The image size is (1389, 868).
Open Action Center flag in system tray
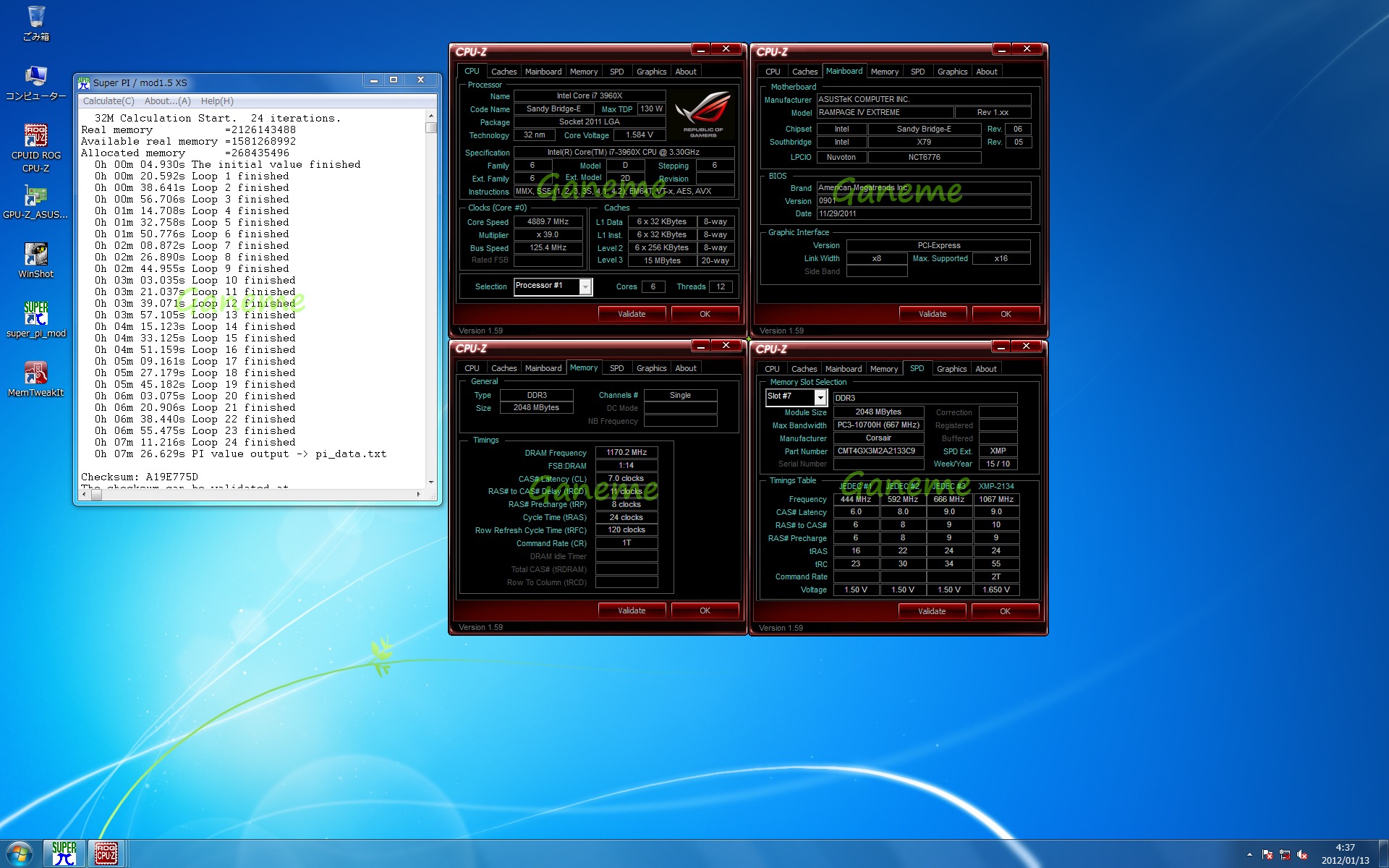[1267, 854]
